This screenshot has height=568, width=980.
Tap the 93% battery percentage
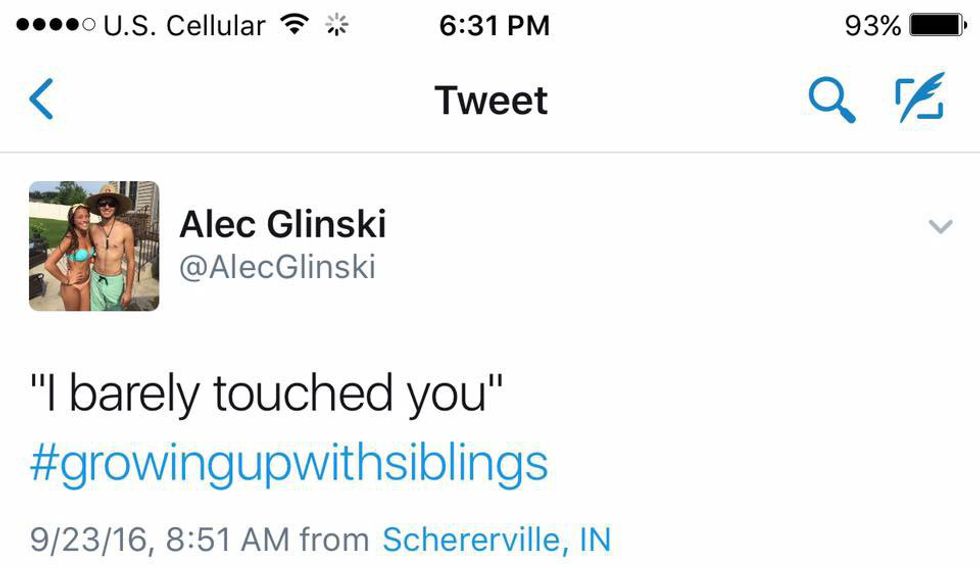tap(872, 25)
